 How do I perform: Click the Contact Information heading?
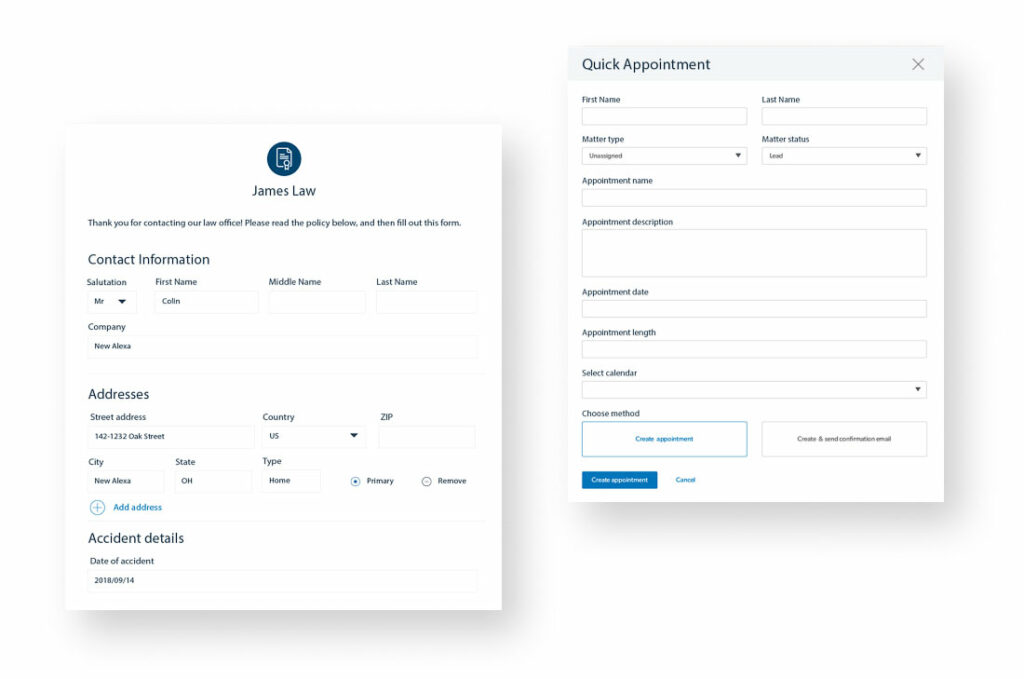point(149,260)
